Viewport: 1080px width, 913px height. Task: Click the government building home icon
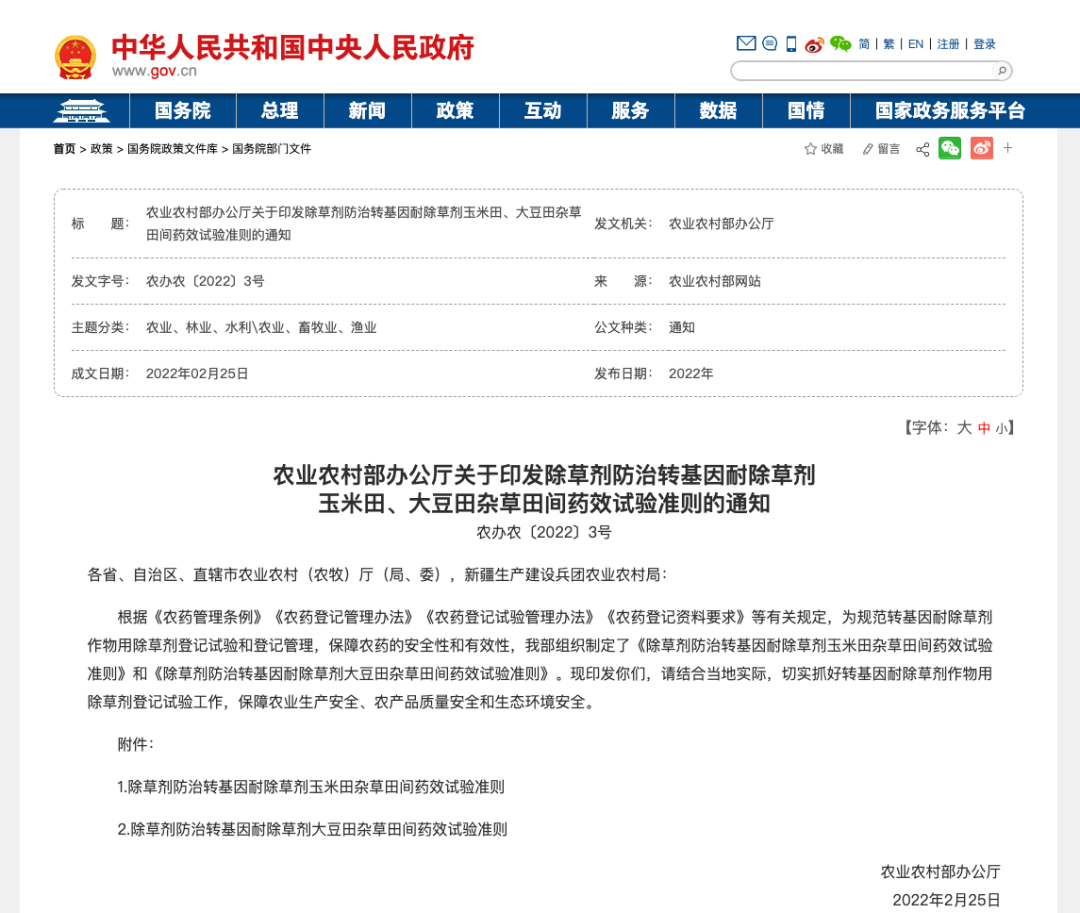pyautogui.click(x=81, y=111)
